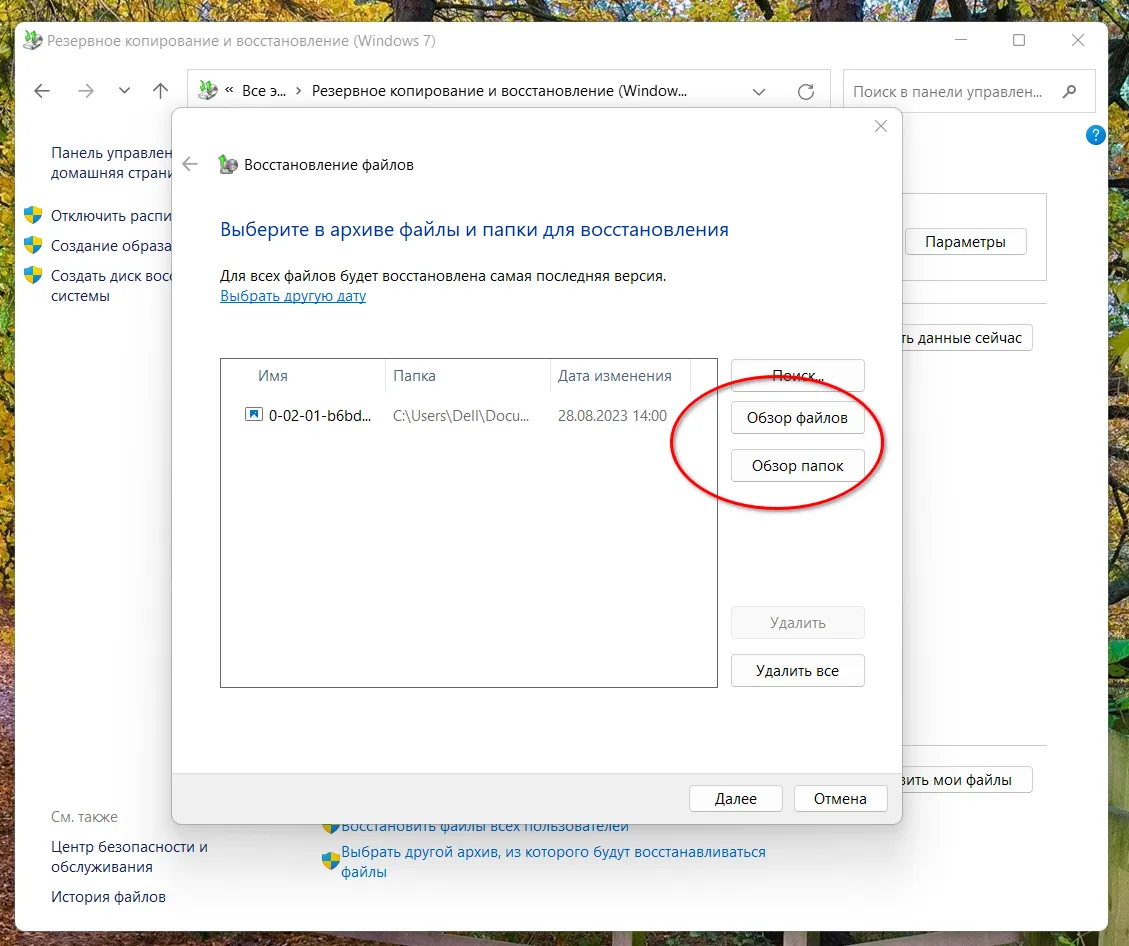
Task: Click the Выбрать другую дату link
Action: (x=293, y=296)
